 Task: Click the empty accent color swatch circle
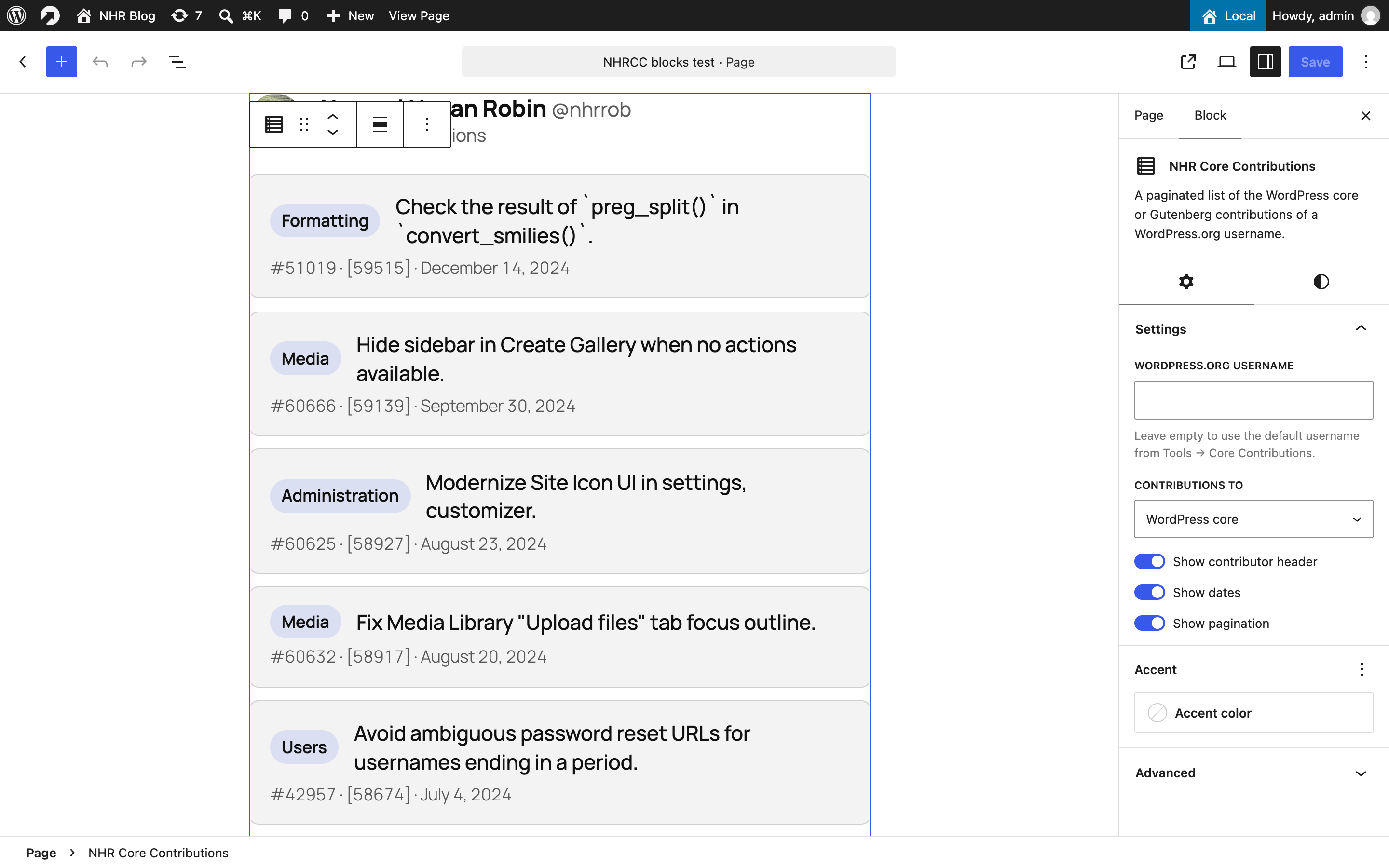(1157, 712)
